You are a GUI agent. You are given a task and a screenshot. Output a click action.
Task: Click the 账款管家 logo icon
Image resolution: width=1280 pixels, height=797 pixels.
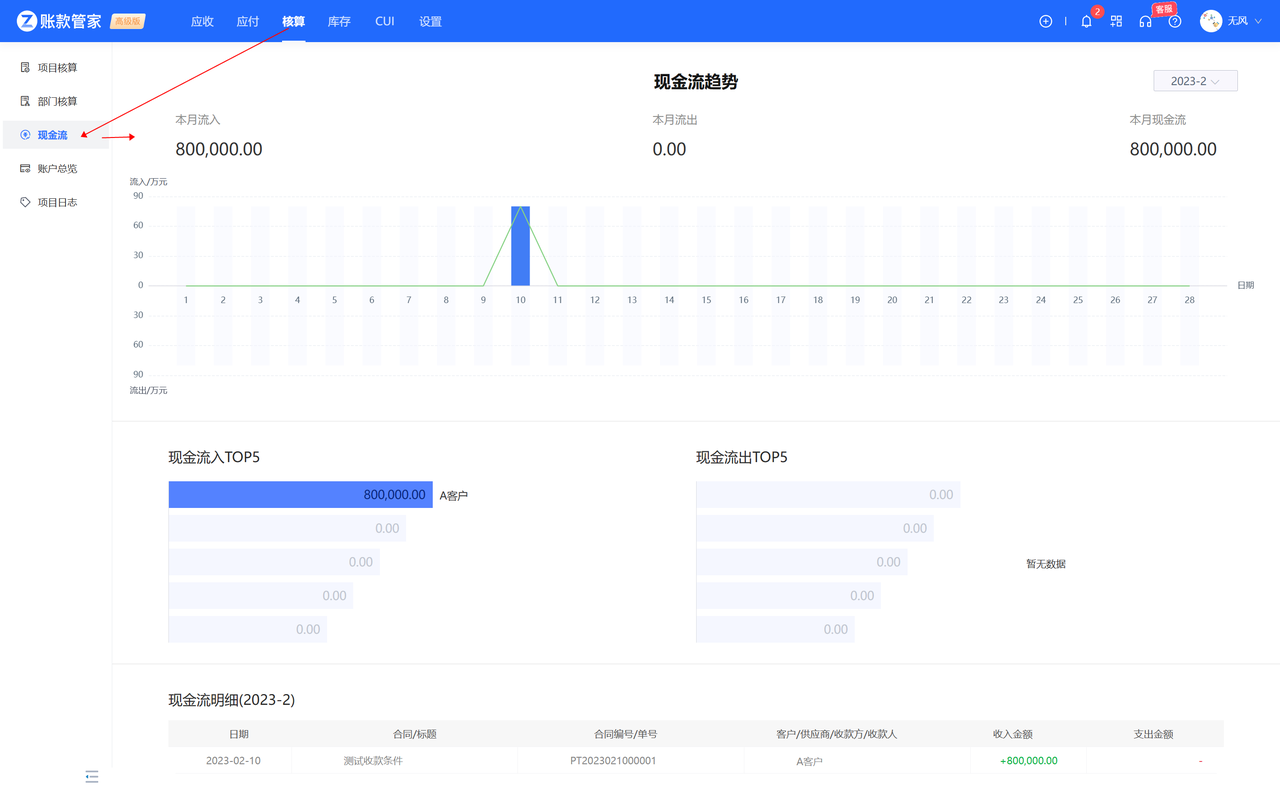click(27, 21)
